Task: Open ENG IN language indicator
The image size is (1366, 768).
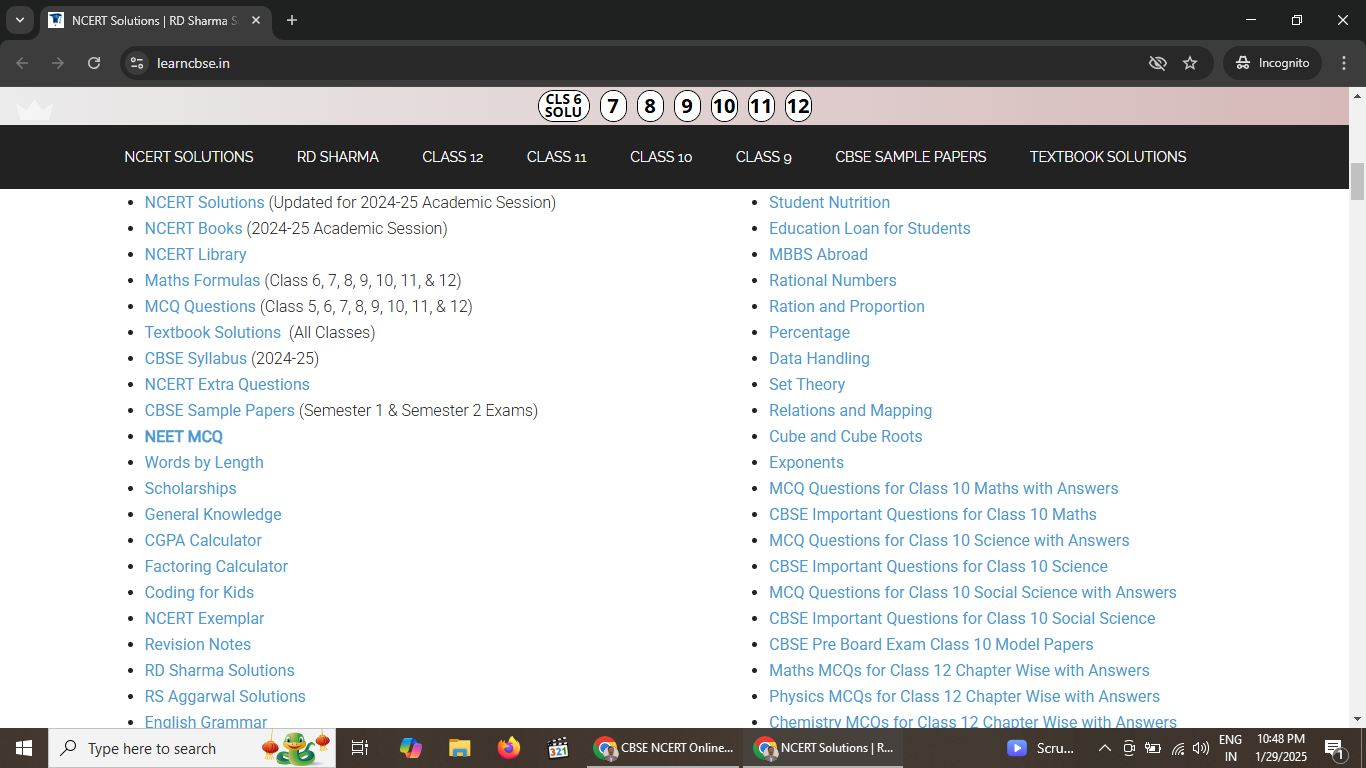Action: pyautogui.click(x=1231, y=748)
